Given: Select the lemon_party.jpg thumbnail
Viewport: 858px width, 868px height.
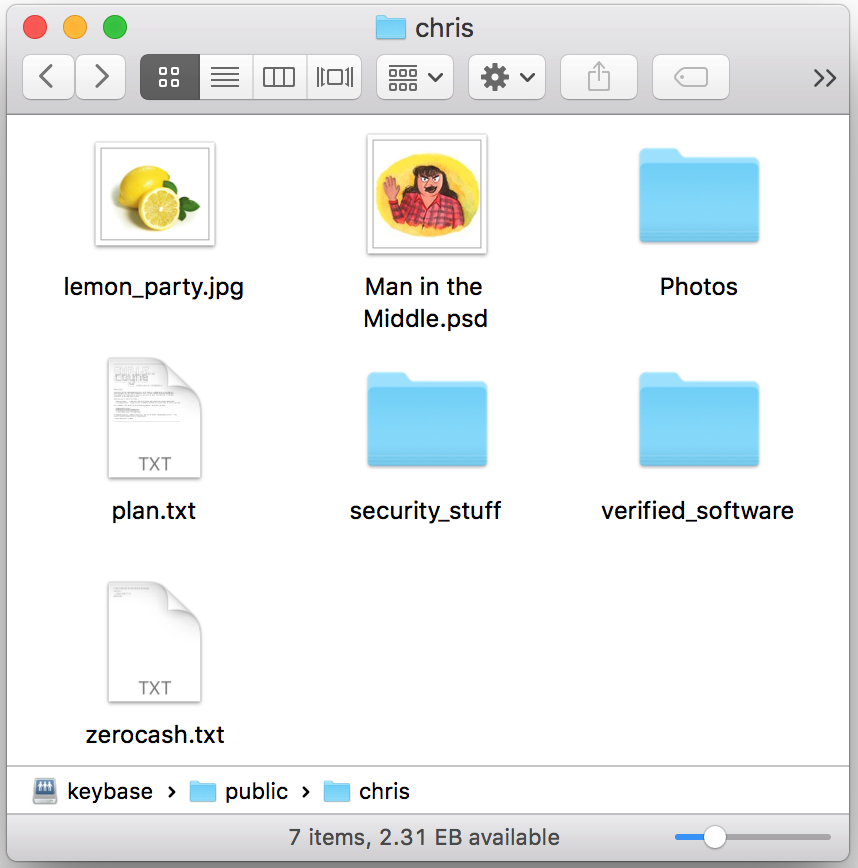Looking at the screenshot, I should point(155,194).
